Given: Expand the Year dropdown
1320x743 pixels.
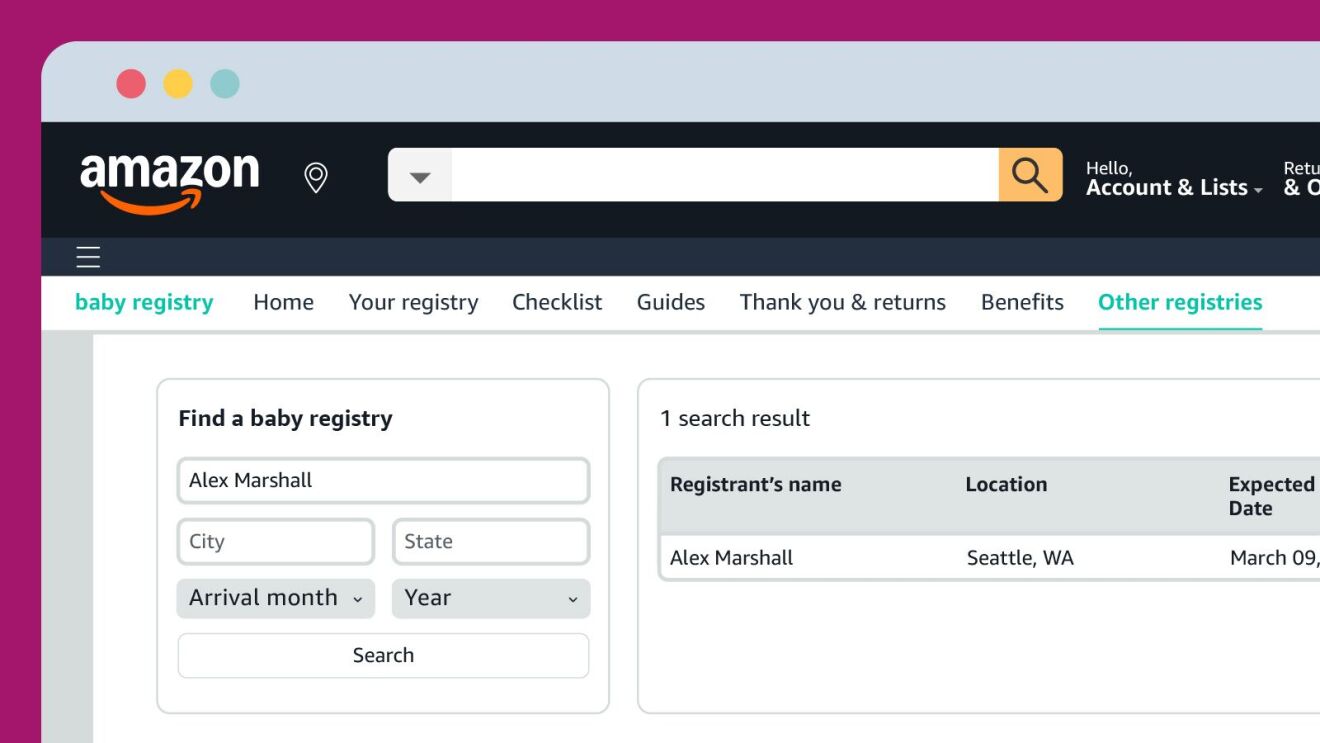Looking at the screenshot, I should (490, 598).
